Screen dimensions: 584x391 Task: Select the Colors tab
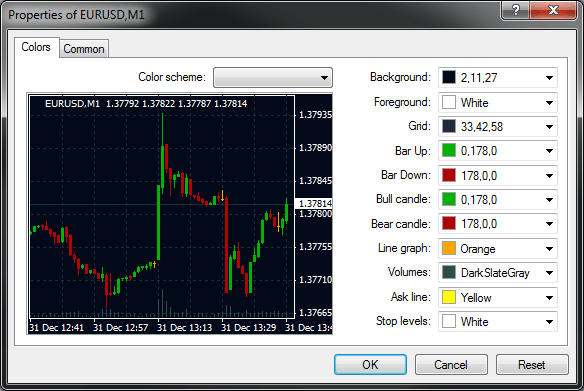pyautogui.click(x=36, y=47)
